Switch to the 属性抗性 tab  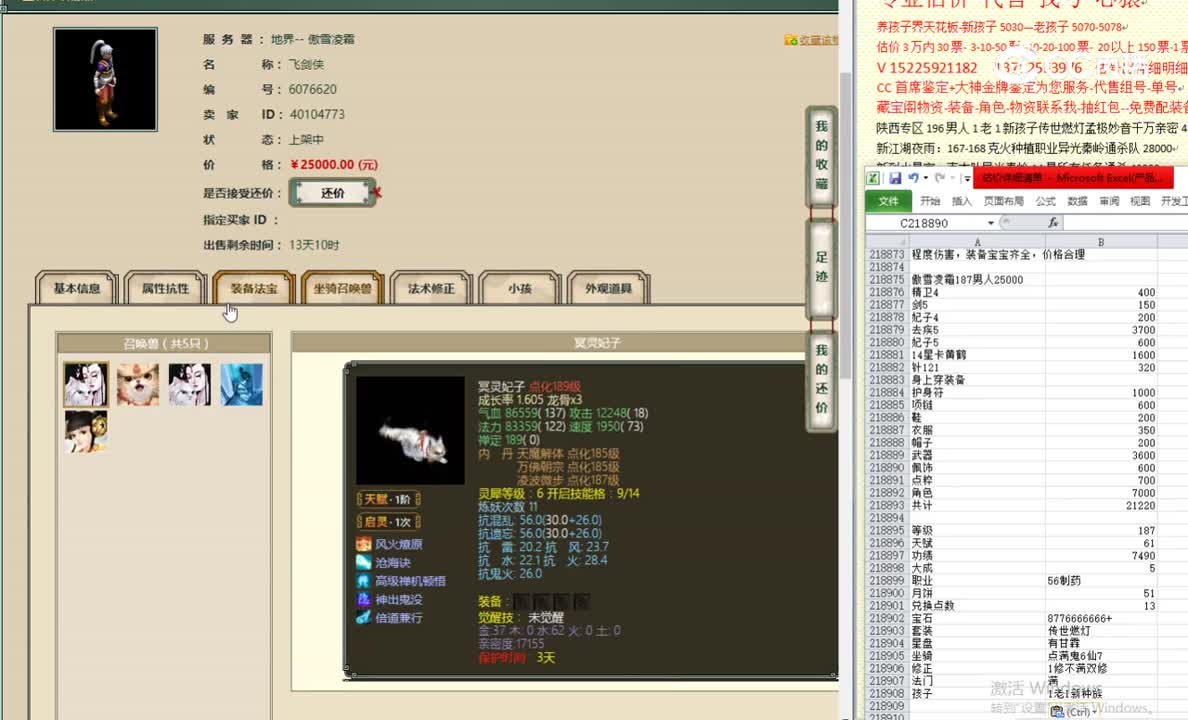165,289
